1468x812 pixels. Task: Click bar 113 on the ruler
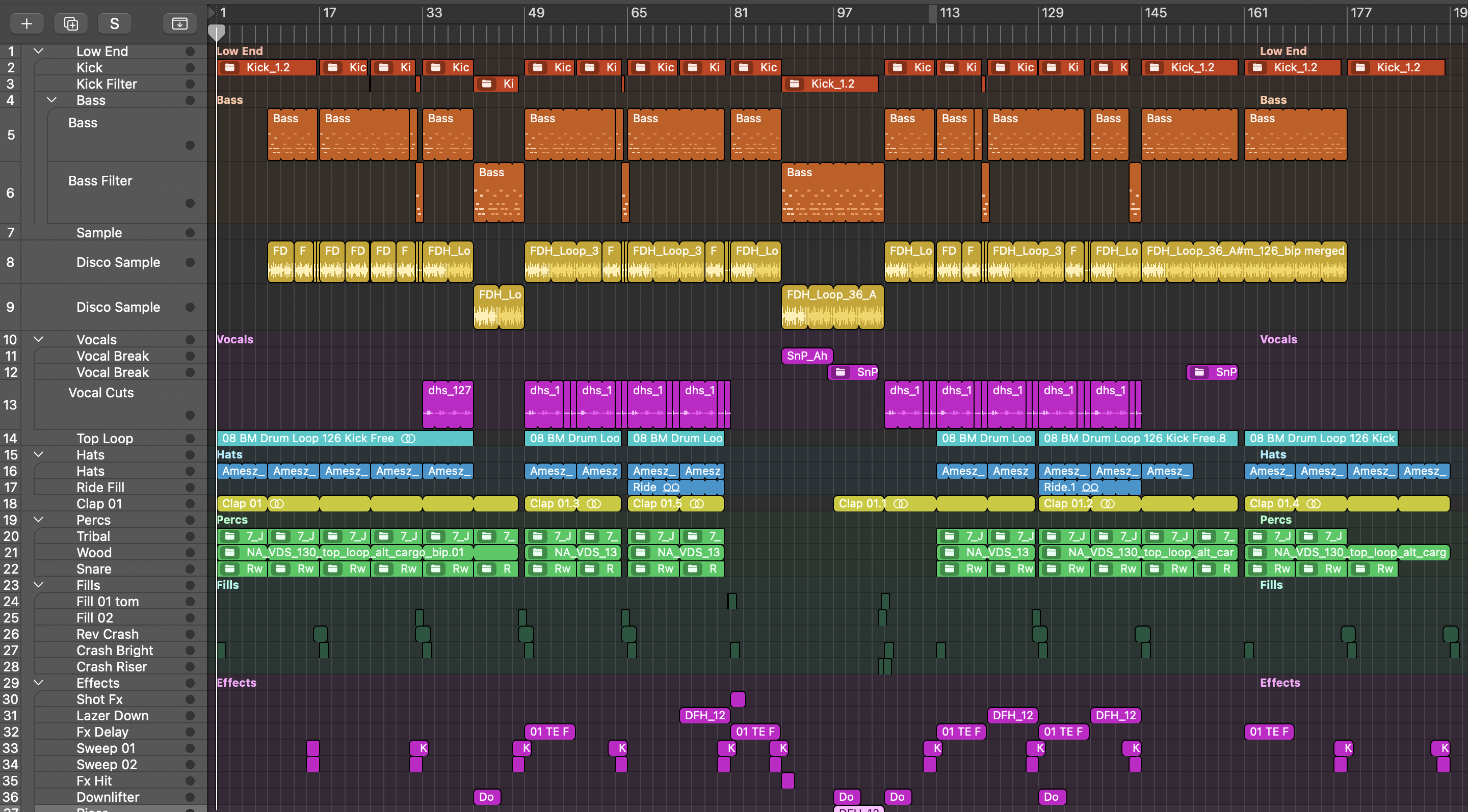pyautogui.click(x=950, y=13)
